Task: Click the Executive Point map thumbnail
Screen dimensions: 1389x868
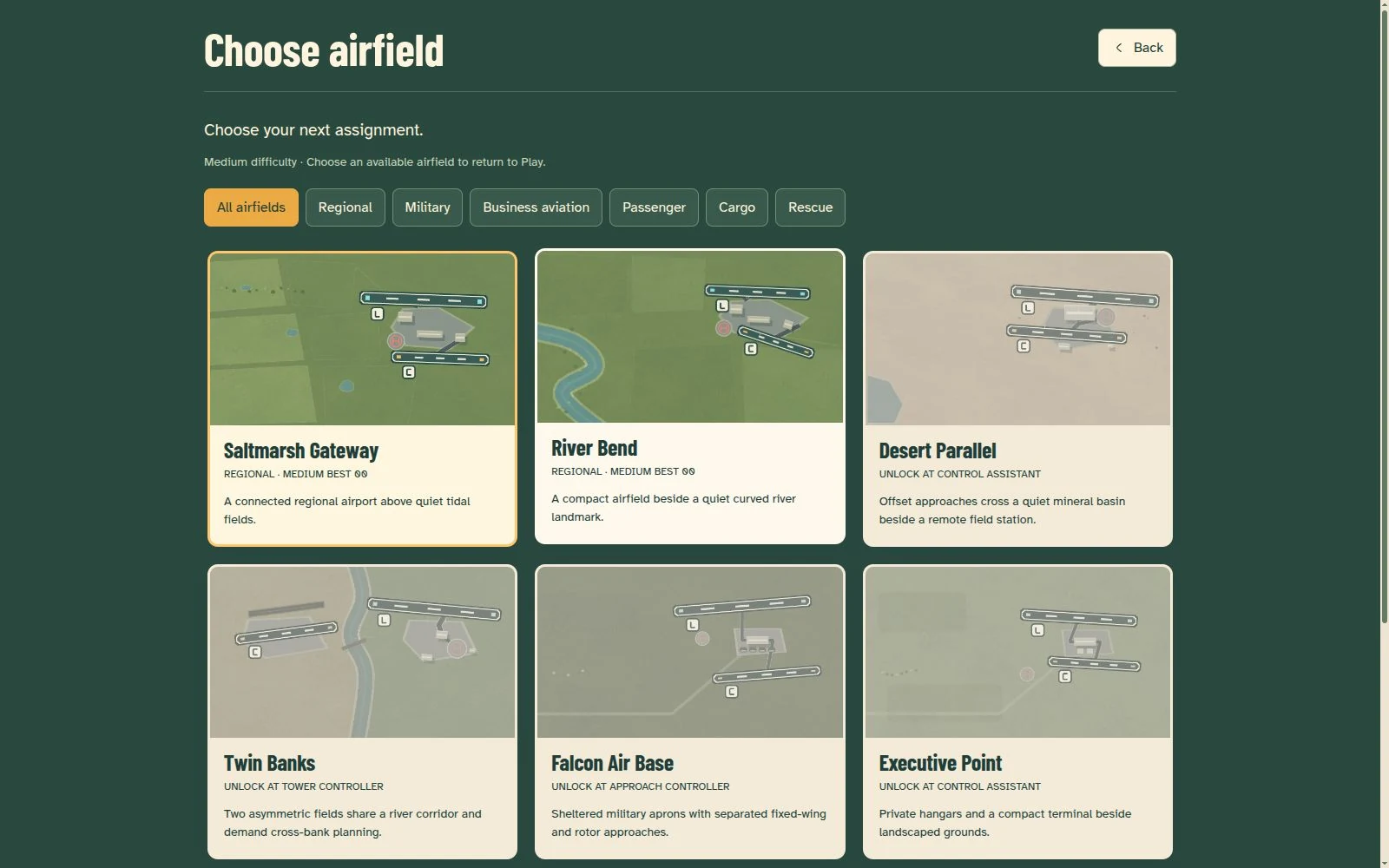Action: click(x=1017, y=652)
